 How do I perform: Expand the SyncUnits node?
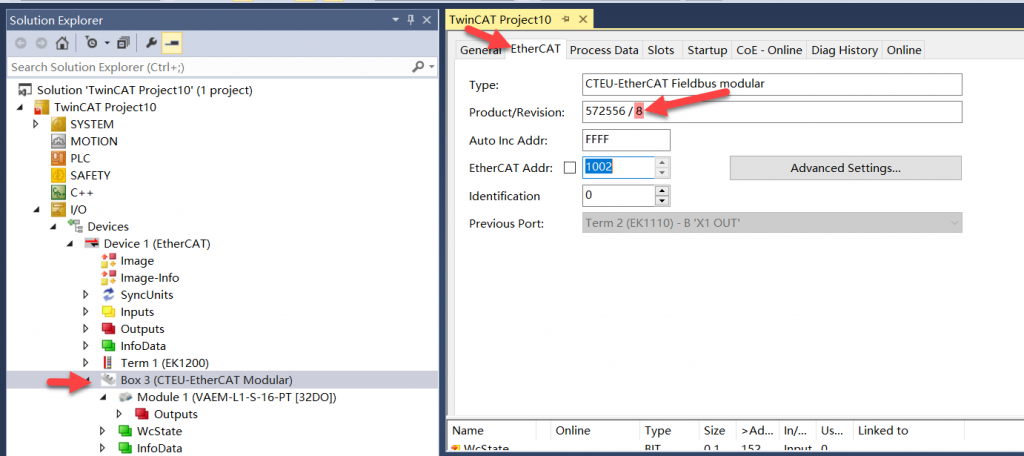click(86, 295)
